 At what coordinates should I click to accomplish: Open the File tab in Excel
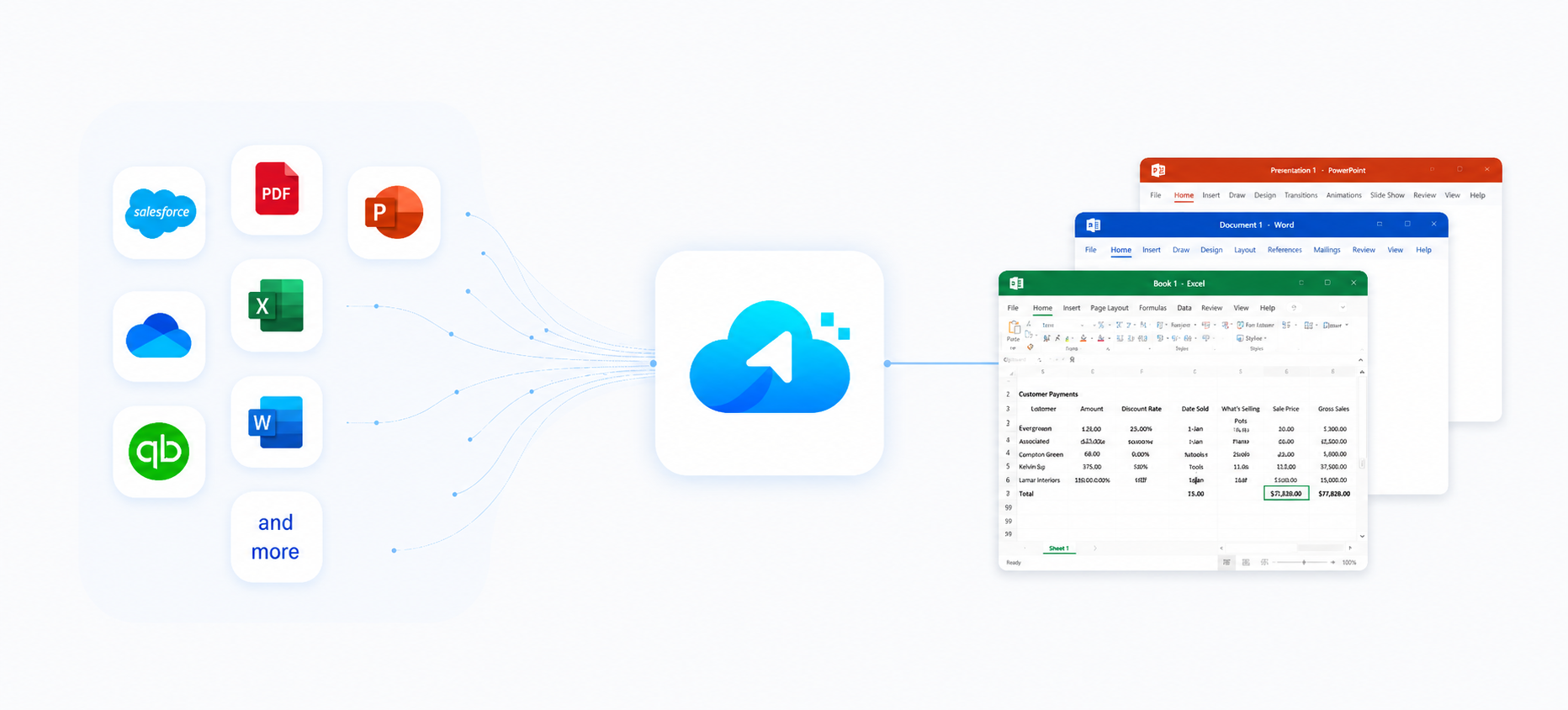[1013, 308]
